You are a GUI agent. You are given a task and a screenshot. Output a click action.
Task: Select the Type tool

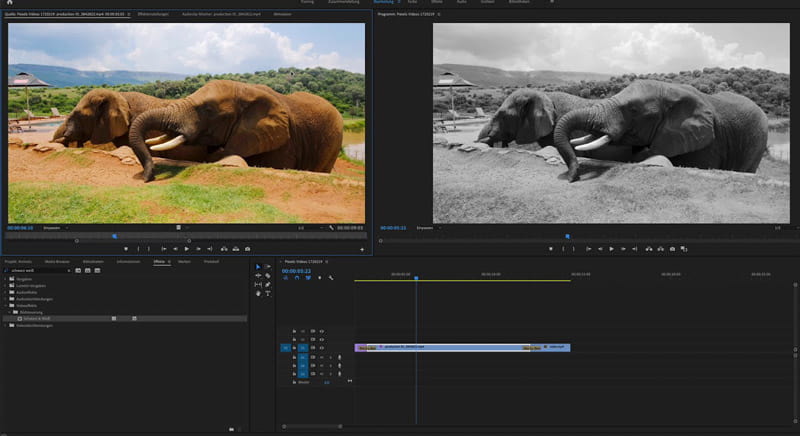tap(268, 294)
